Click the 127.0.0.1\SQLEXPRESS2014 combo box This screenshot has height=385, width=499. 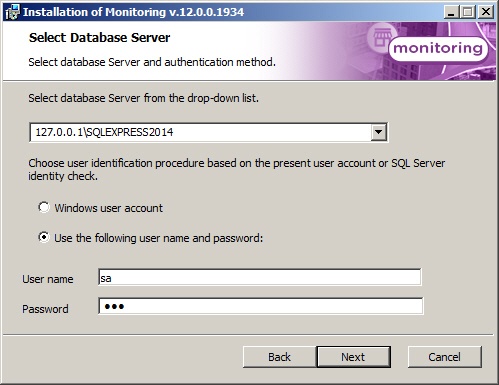click(x=208, y=132)
